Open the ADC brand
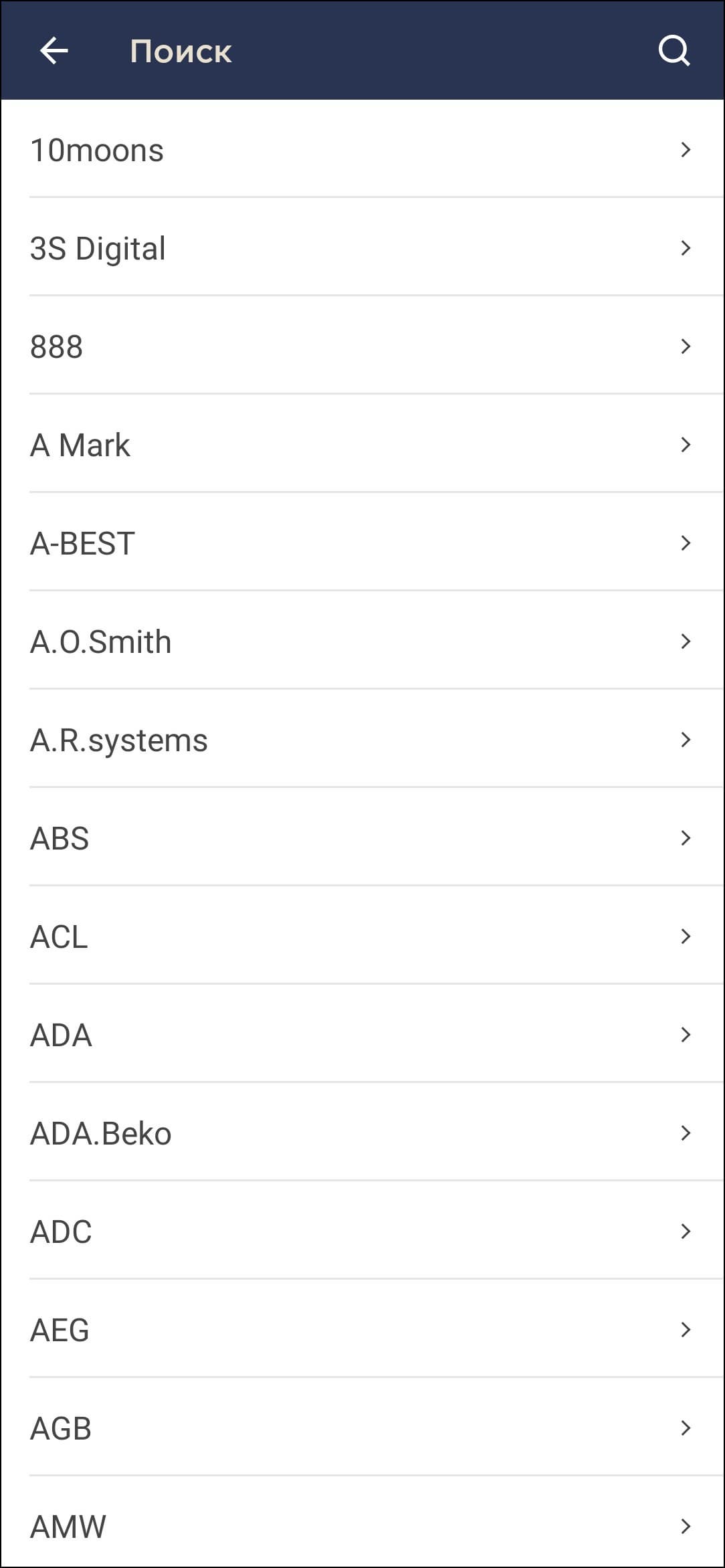The height and width of the screenshot is (1568, 725). click(x=62, y=1232)
